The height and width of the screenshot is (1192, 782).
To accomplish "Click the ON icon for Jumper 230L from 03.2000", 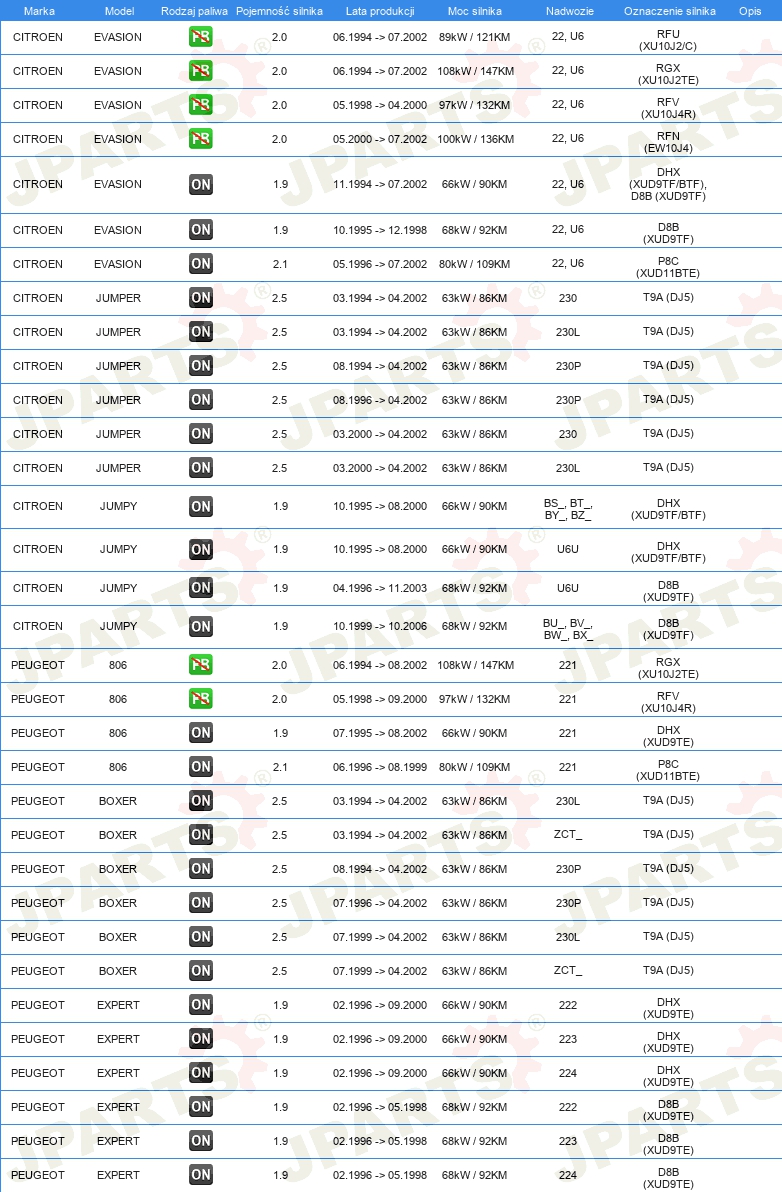I will 201,468.
